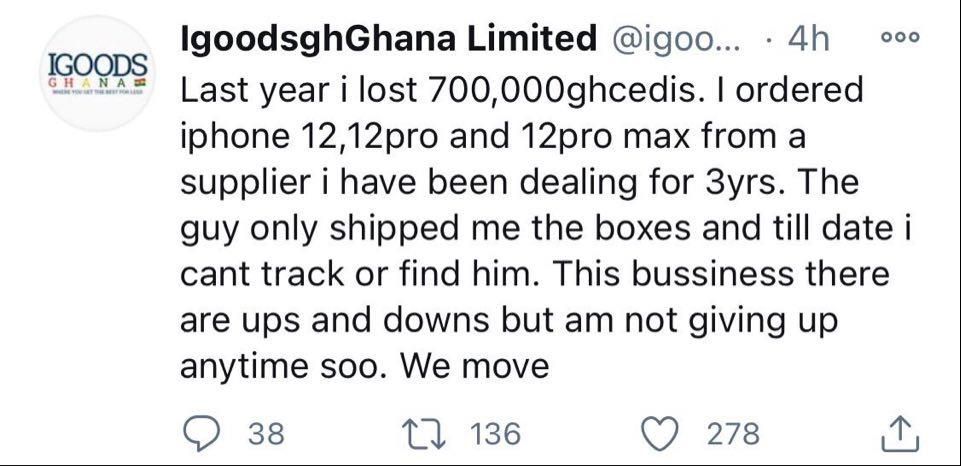The image size is (961, 466).
Task: Like the tweet with the heart icon
Action: 659,433
